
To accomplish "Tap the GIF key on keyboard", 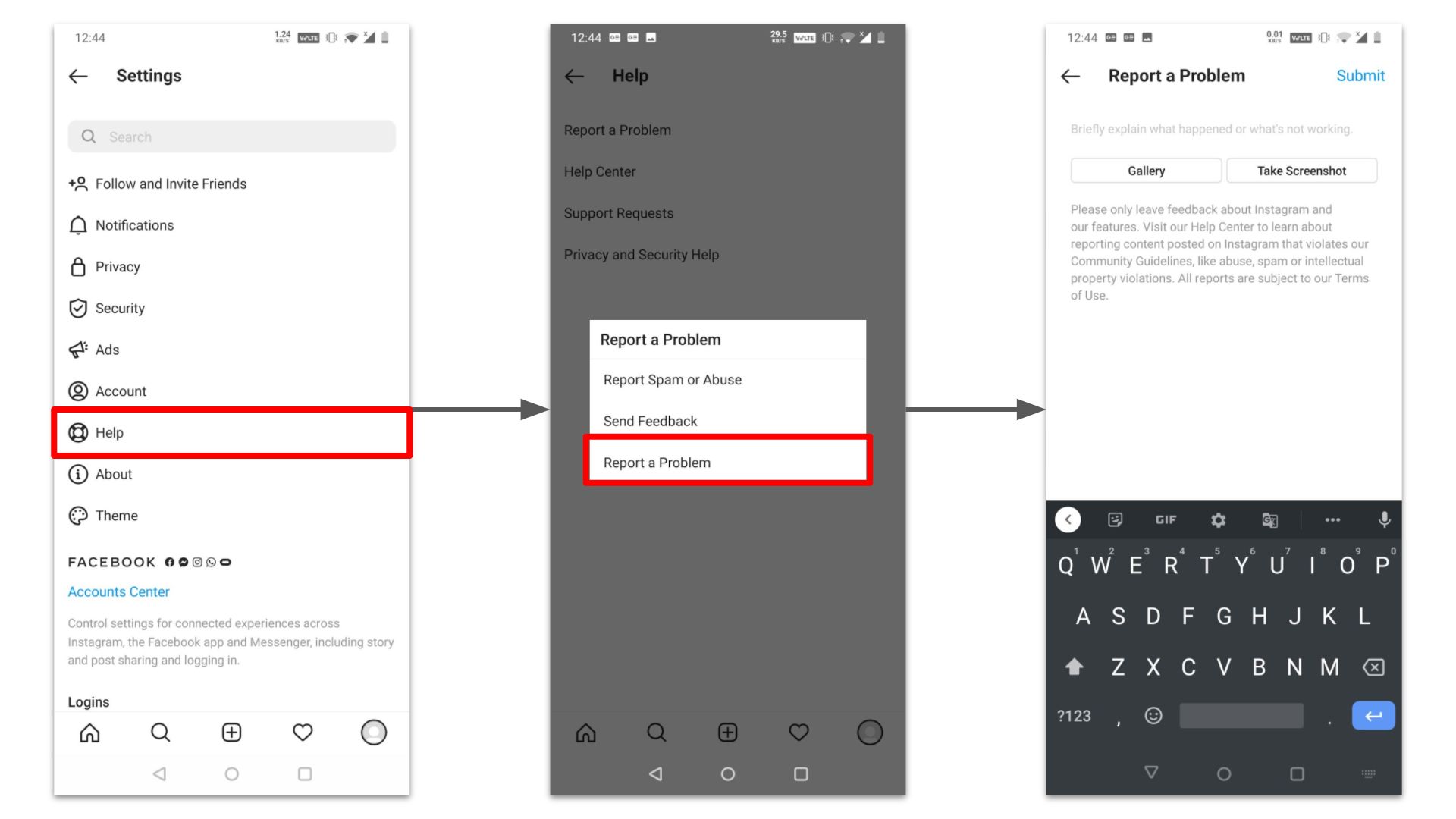I will pyautogui.click(x=1165, y=519).
